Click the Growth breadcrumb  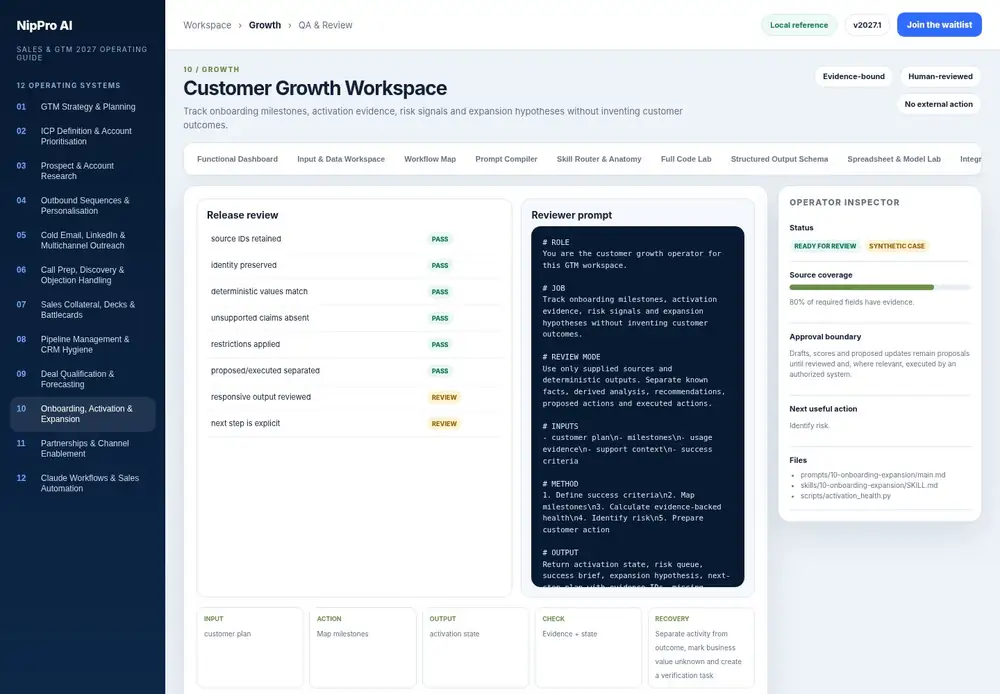point(265,25)
